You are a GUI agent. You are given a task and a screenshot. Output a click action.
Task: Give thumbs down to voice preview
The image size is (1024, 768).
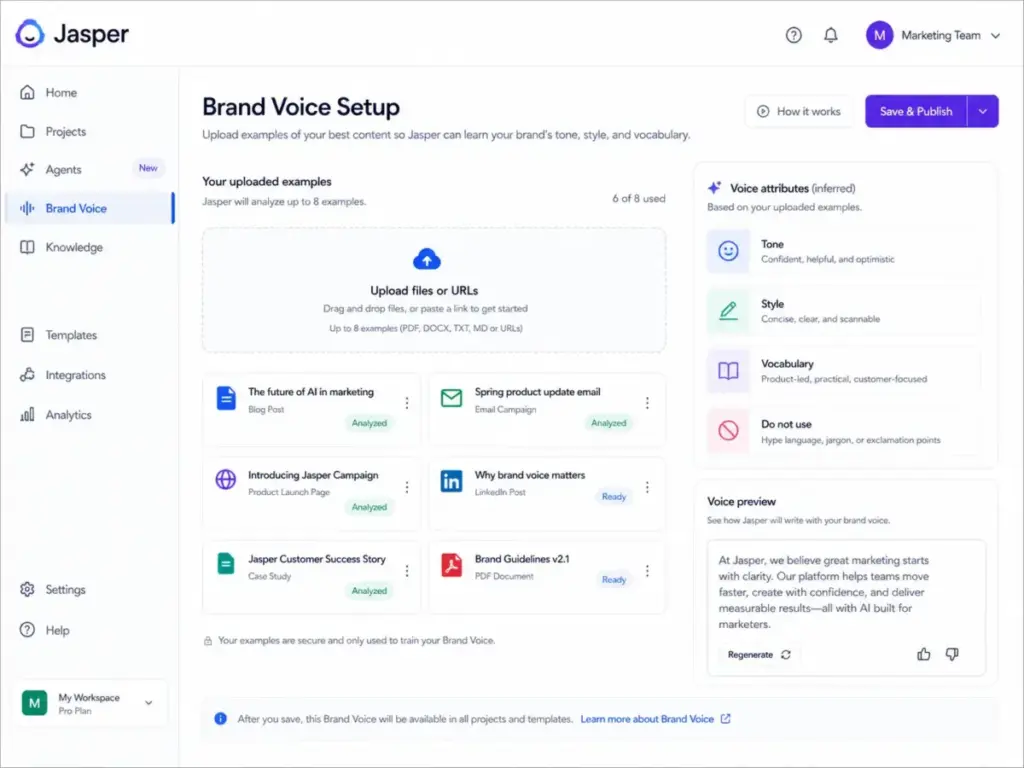coord(952,654)
